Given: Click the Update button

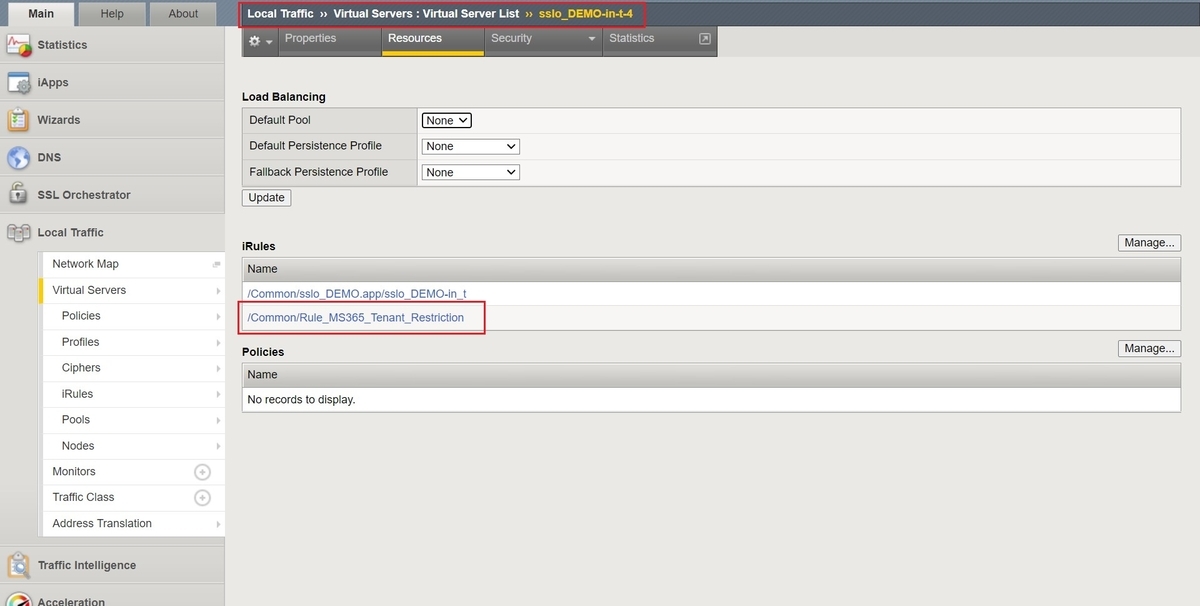Looking at the screenshot, I should [x=265, y=197].
